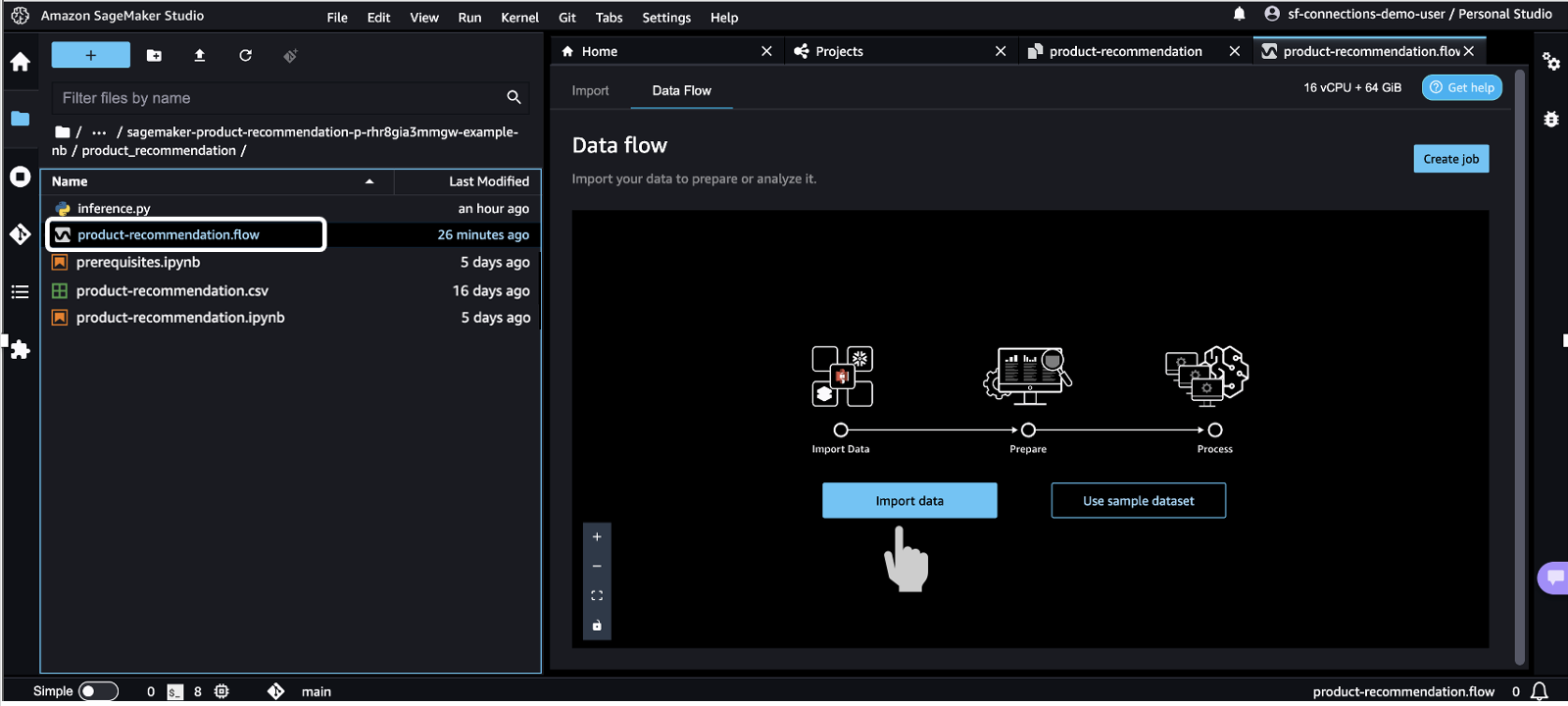The image size is (1568, 706).
Task: Click the Git icon in left sidebar
Action: [x=21, y=234]
